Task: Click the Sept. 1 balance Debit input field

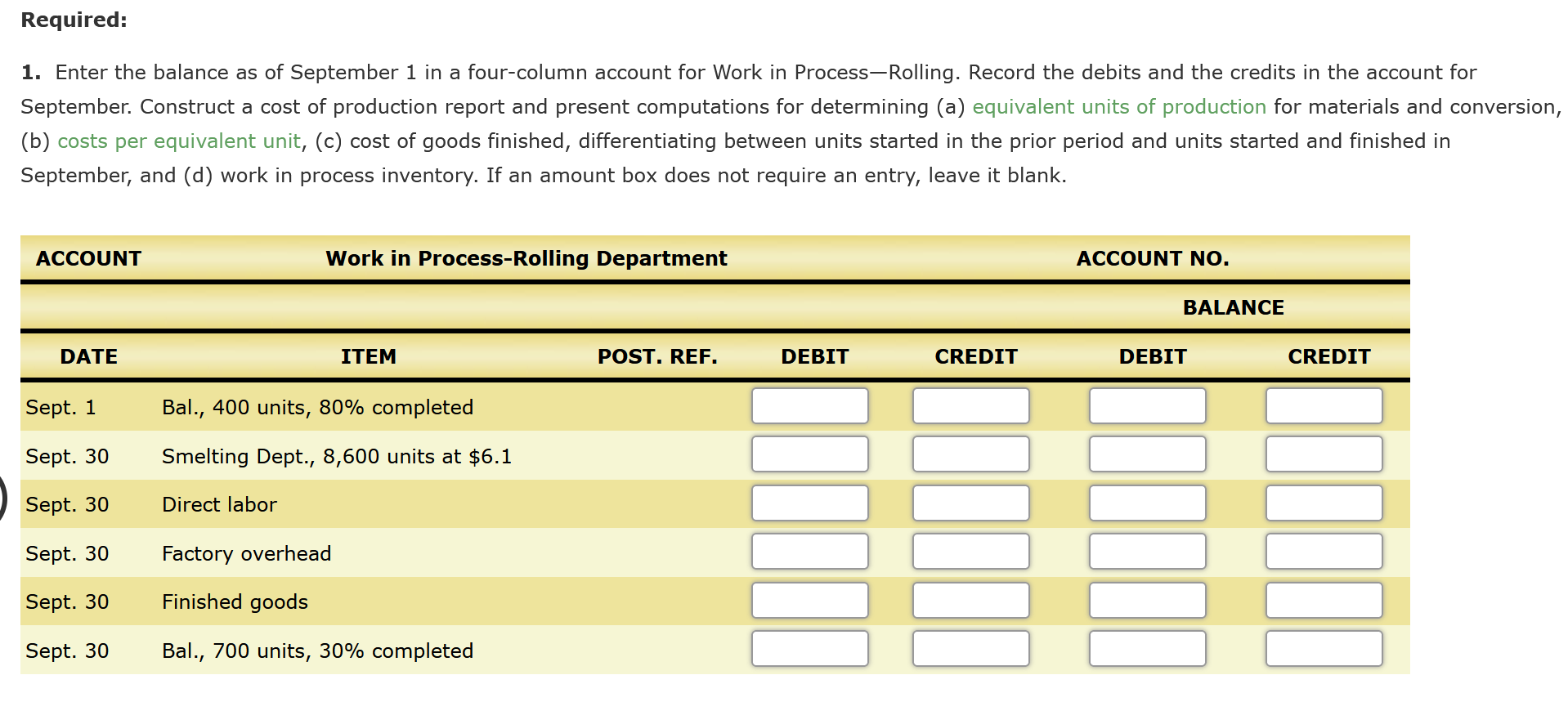Action: point(809,406)
